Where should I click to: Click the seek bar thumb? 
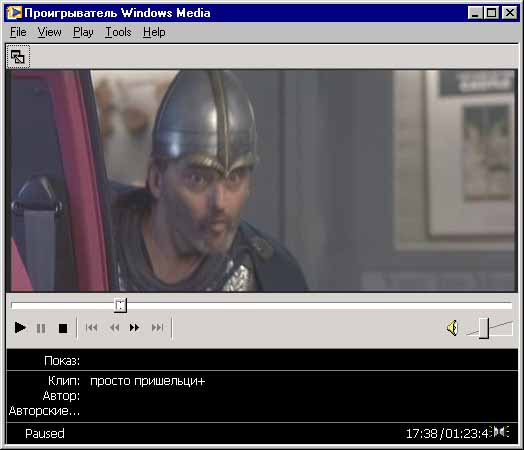click(120, 305)
